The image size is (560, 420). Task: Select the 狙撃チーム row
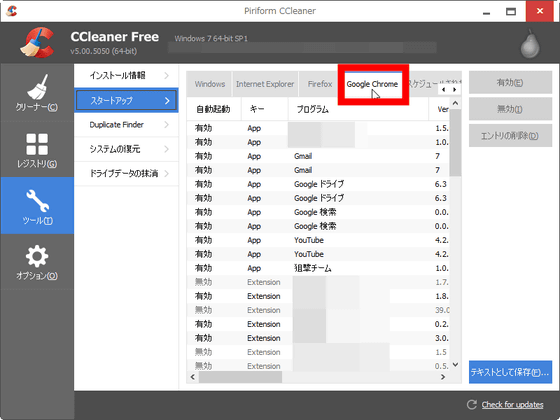pyautogui.click(x=318, y=268)
